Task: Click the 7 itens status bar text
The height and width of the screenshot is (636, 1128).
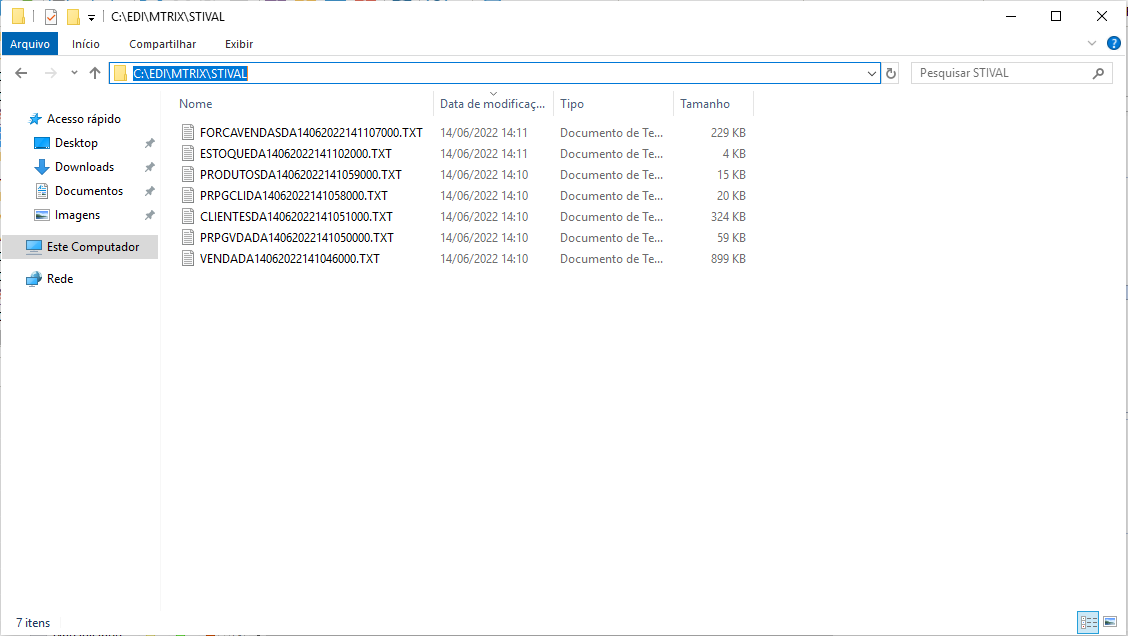Action: click(x=33, y=623)
